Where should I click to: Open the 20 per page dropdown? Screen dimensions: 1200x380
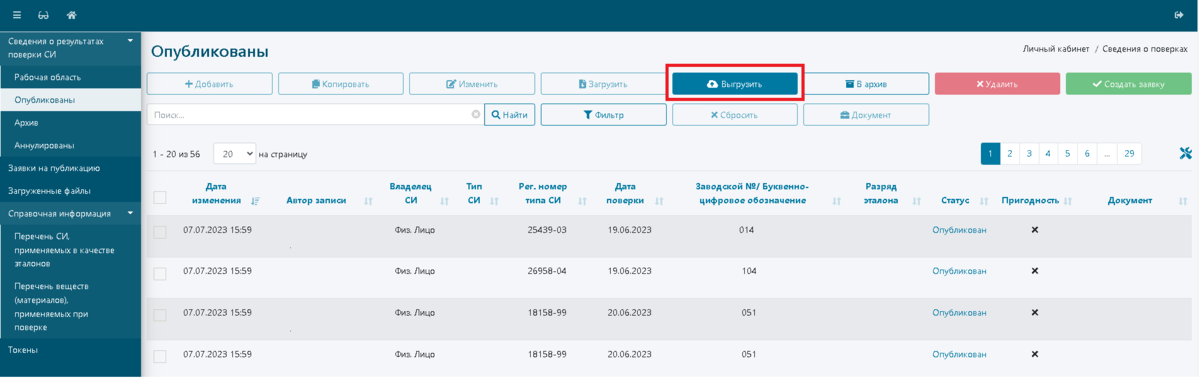point(235,154)
